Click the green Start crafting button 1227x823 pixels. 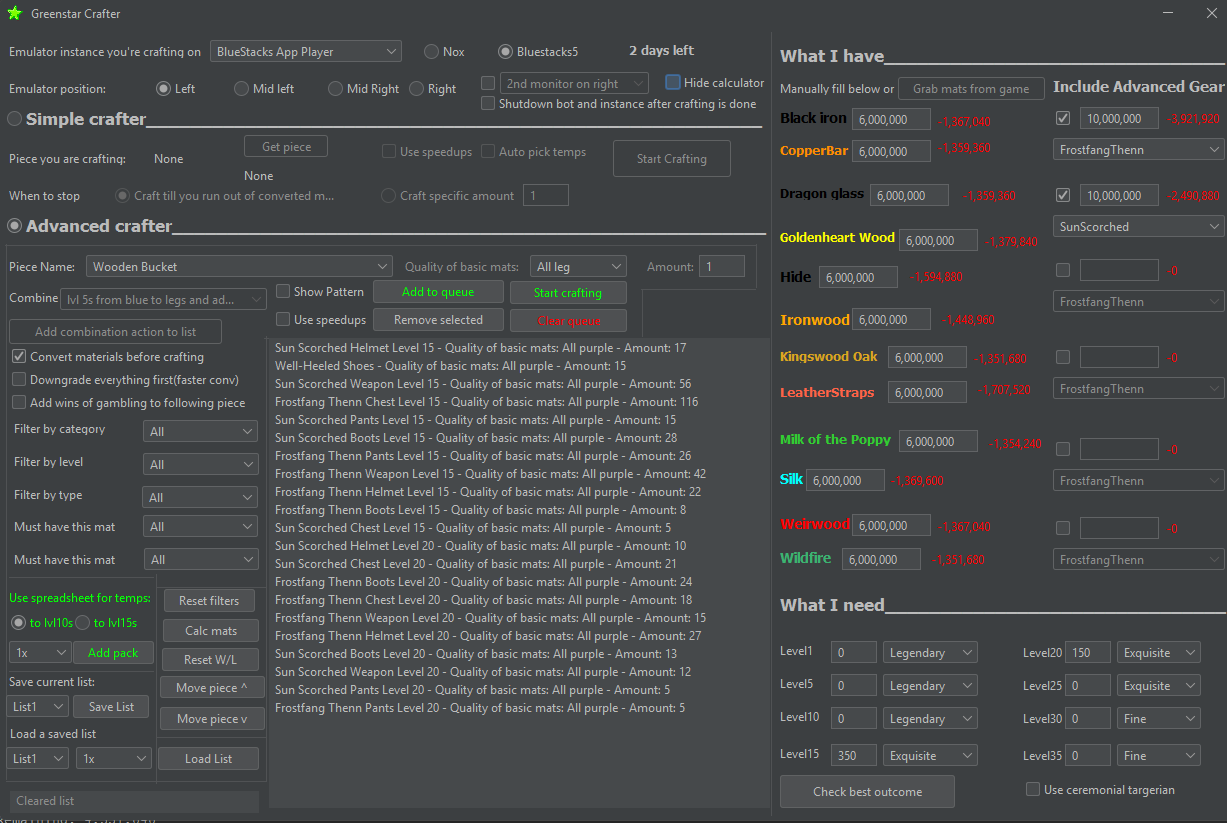567,292
